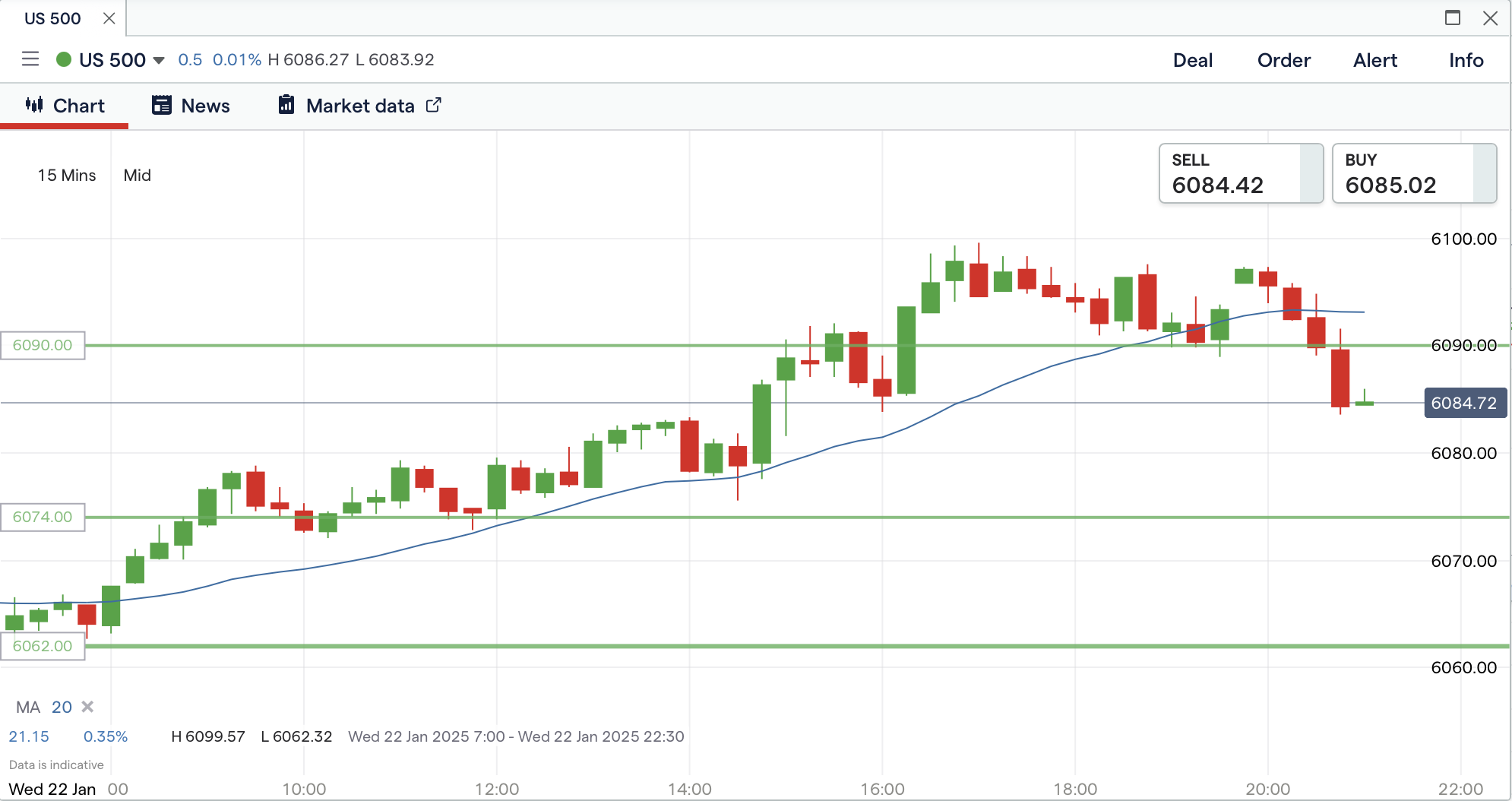
Task: Expand the US 500 market dropdown
Action: point(159,60)
